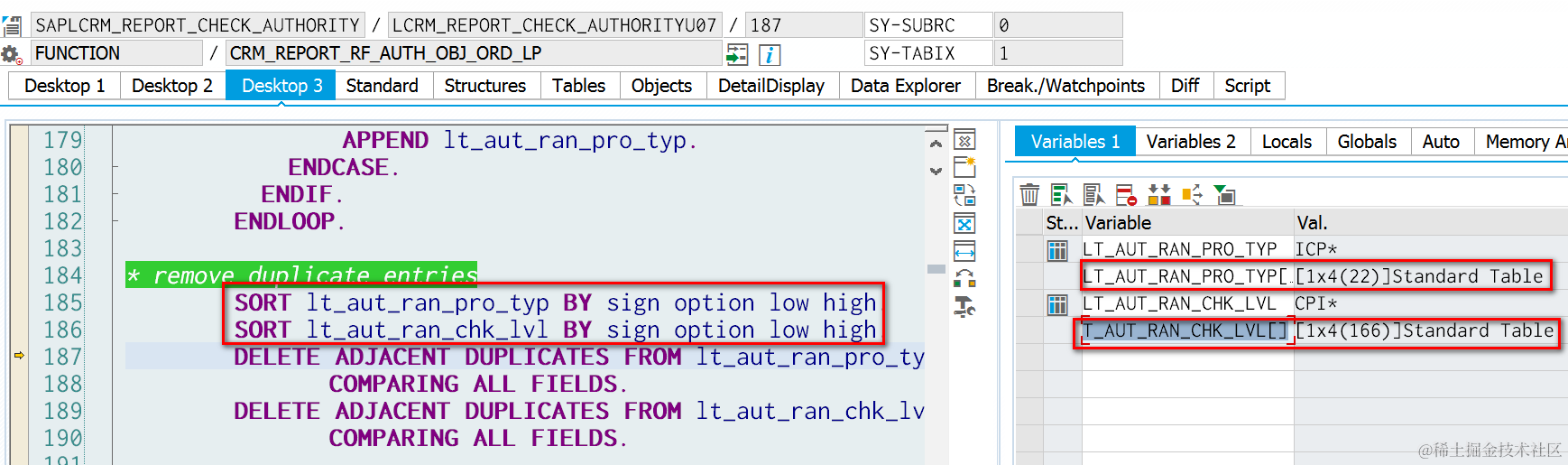The image size is (1568, 465).
Task: Select the Desktop 3 tab
Action: 281,86
